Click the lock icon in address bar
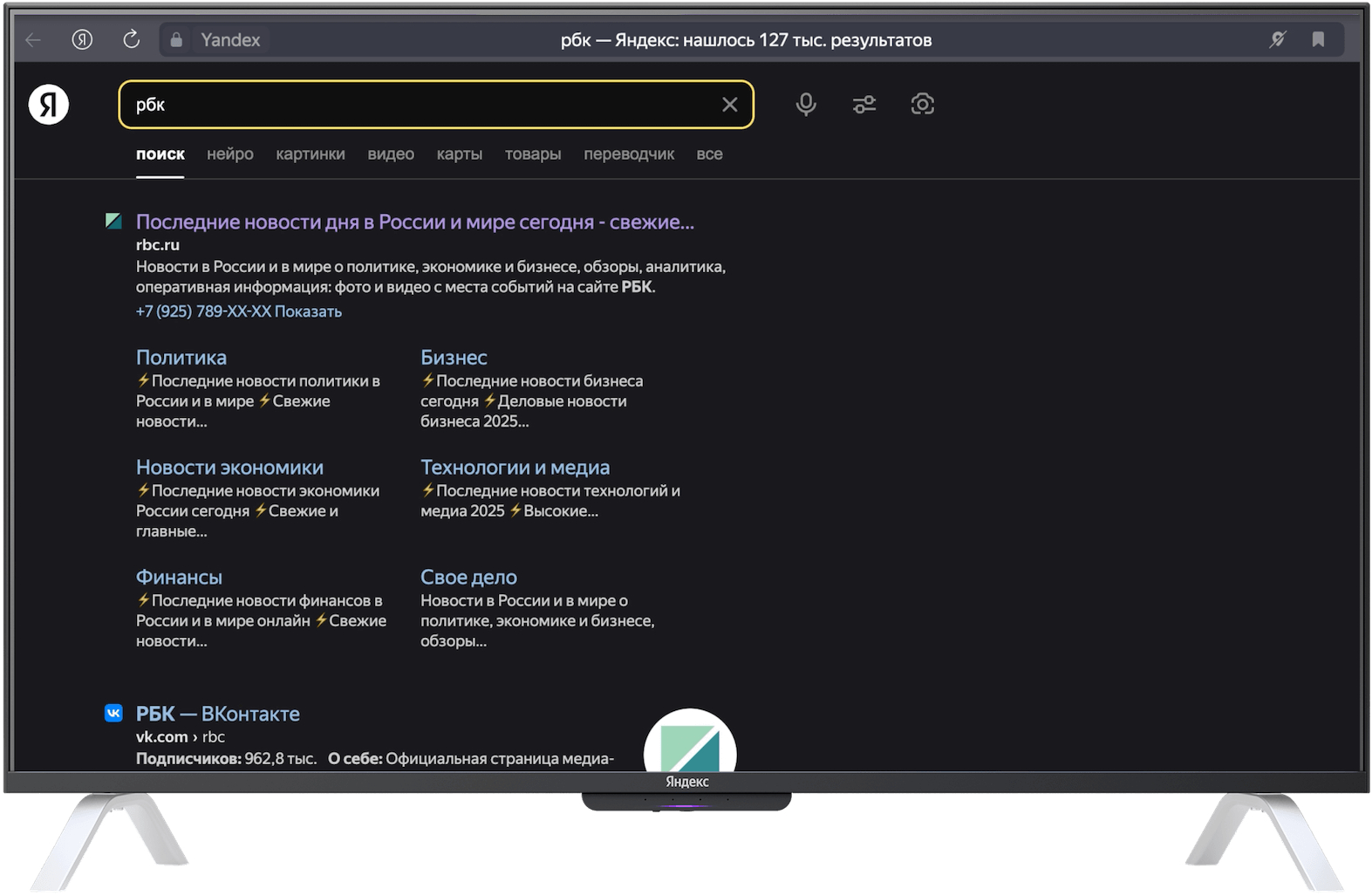The width and height of the screenshot is (1372, 896). point(176,40)
